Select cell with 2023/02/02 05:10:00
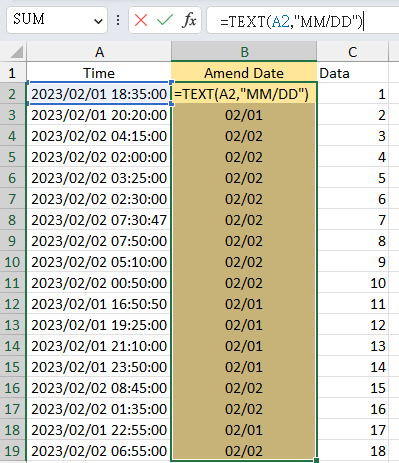The width and height of the screenshot is (399, 463). (99, 262)
